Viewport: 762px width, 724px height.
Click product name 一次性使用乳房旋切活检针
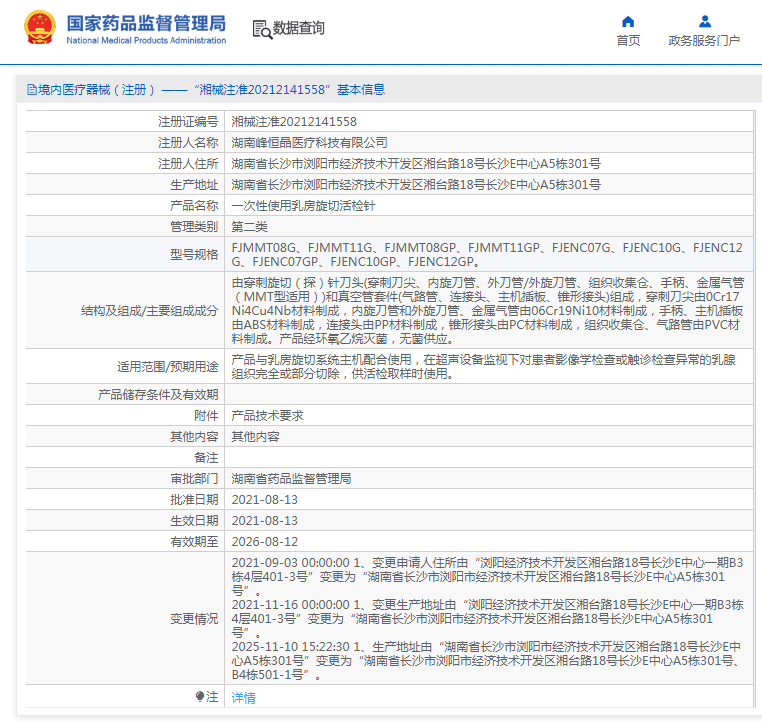click(303, 205)
